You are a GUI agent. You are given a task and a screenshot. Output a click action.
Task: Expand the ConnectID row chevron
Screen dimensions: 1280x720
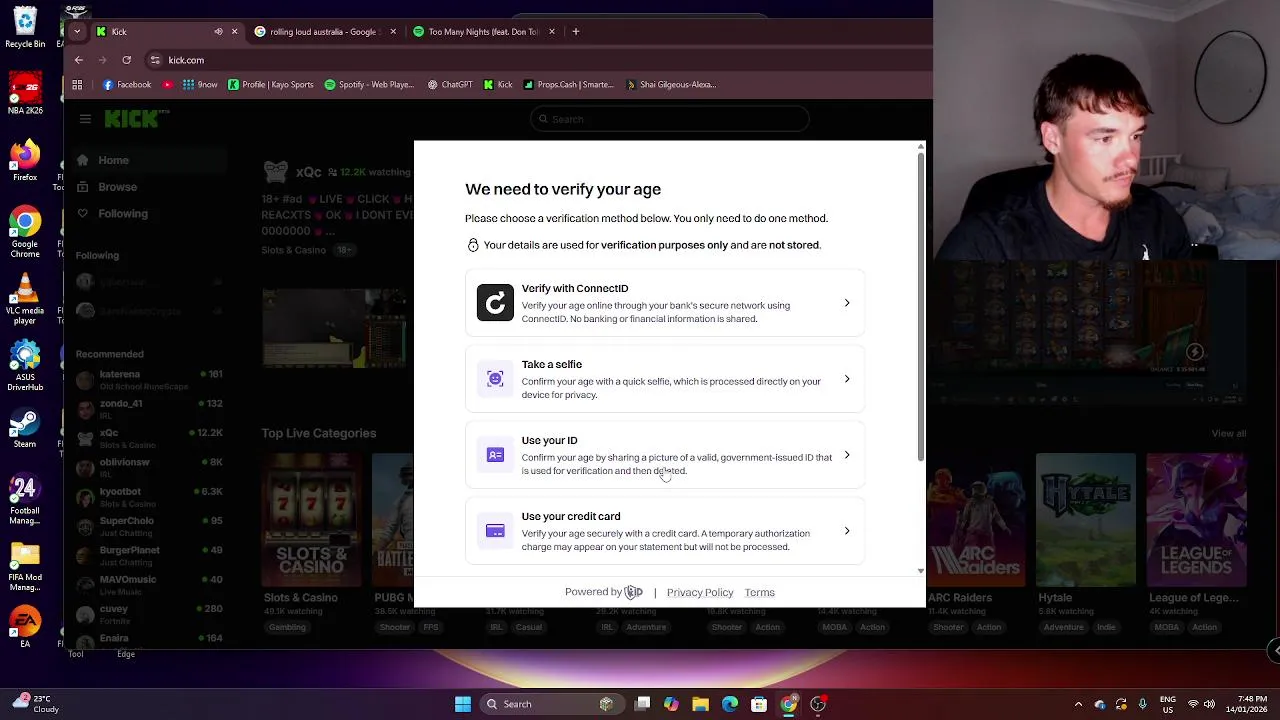pyautogui.click(x=847, y=303)
